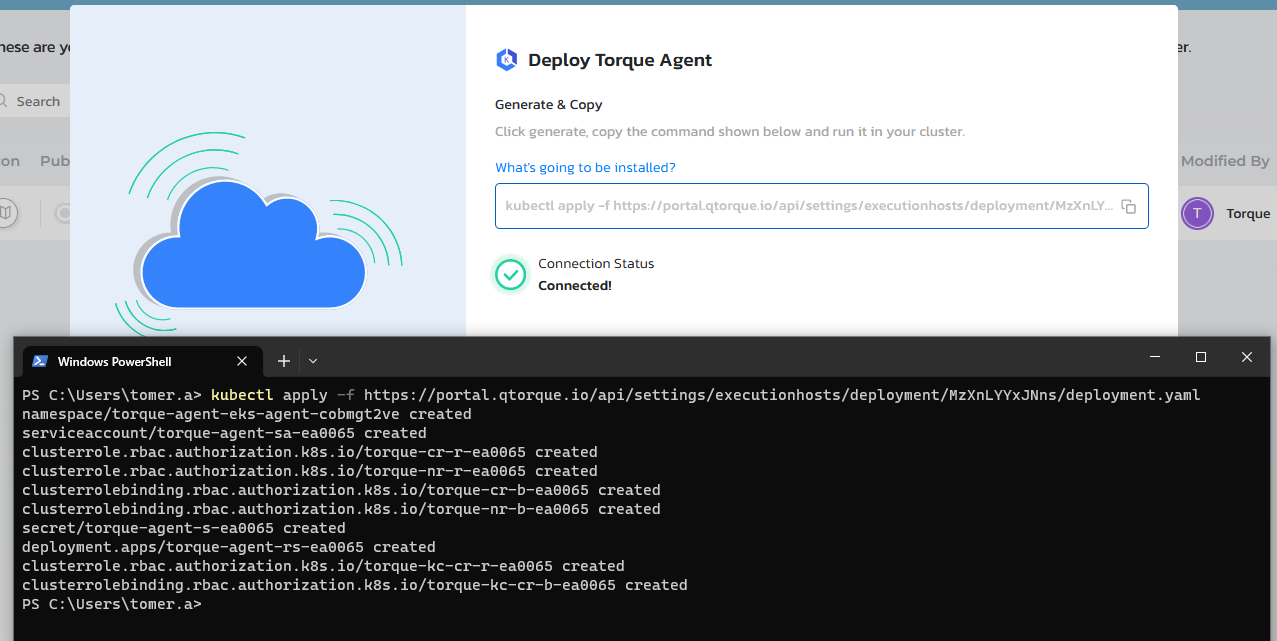This screenshot has height=641, width=1277.
Task: Open the "What's going to be installed?" link
Action: click(x=585, y=168)
